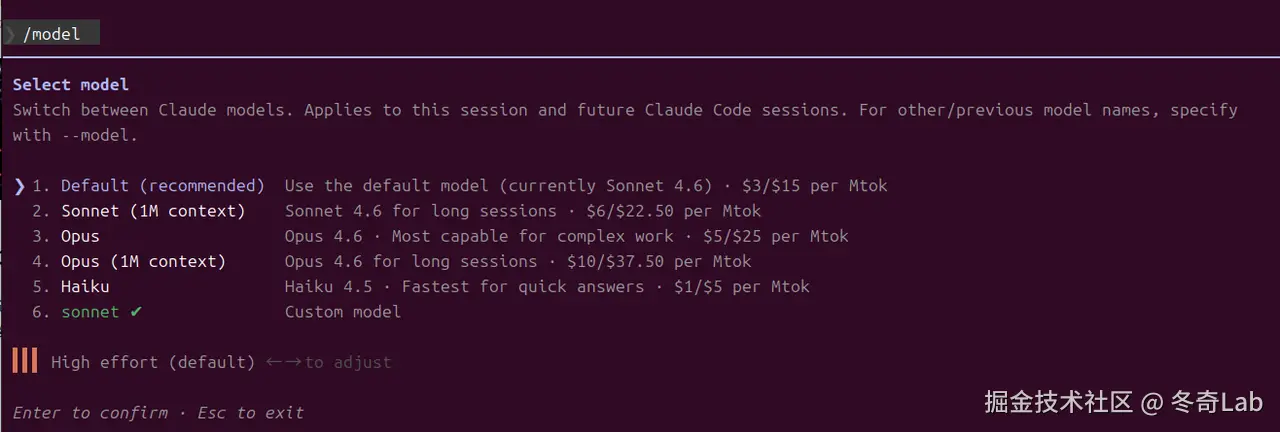The image size is (1280, 432).
Task: Pick the Opus model option
Action: (x=80, y=236)
